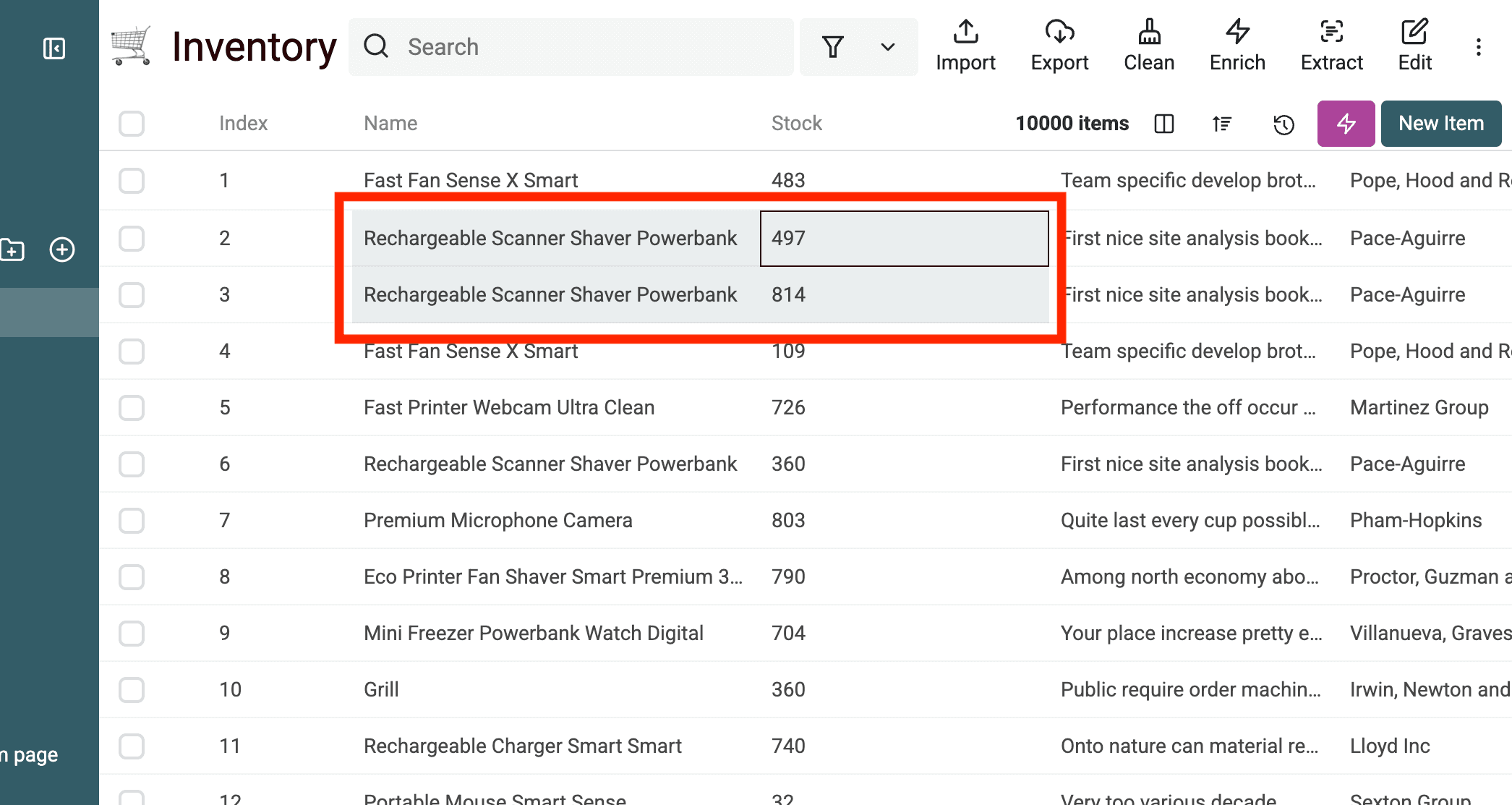Open the Import tool
Screen dimensions: 1512x805
[x=965, y=45]
